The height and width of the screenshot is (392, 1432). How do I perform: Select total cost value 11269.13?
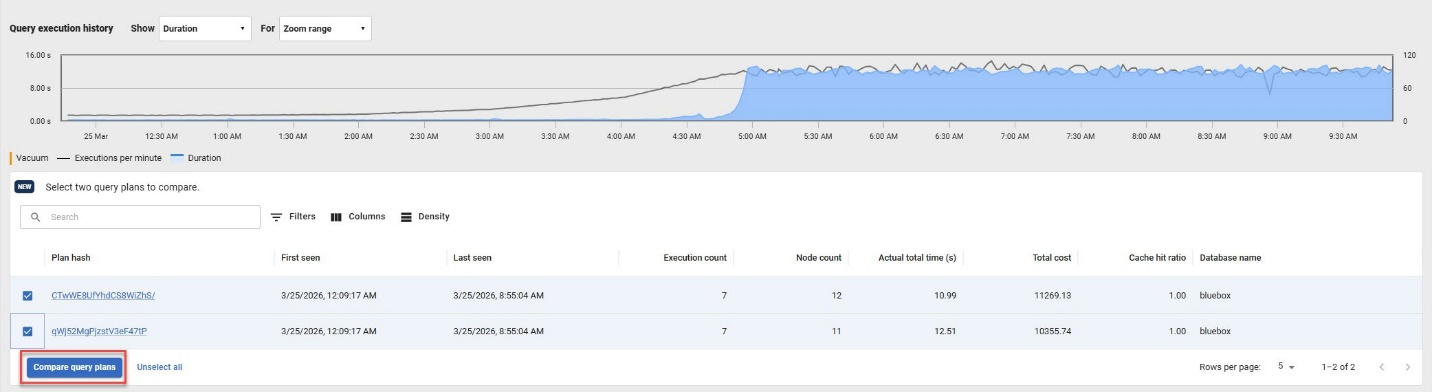pos(1052,296)
